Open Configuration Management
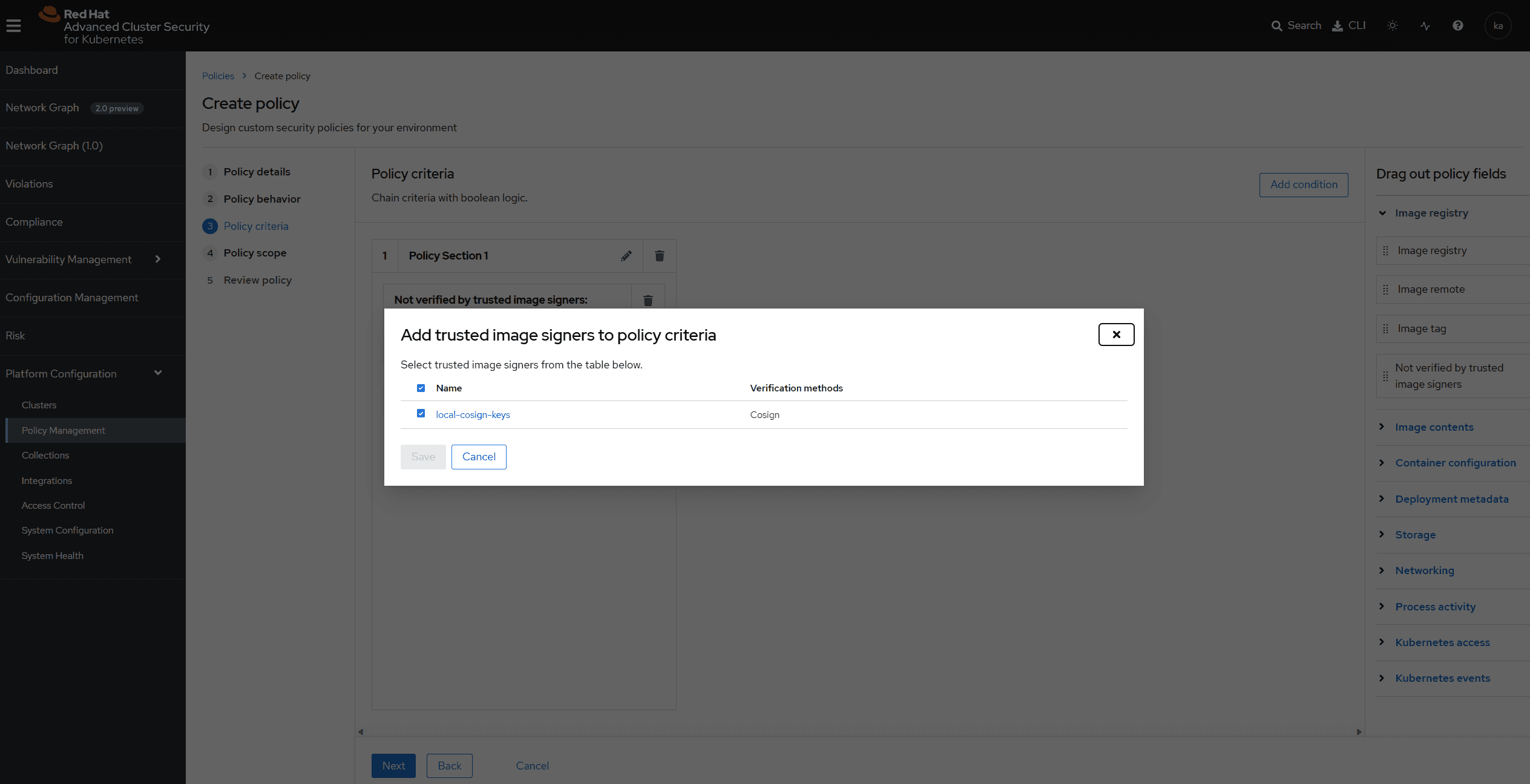Screen dimensions: 1530x784 pos(93,298)
